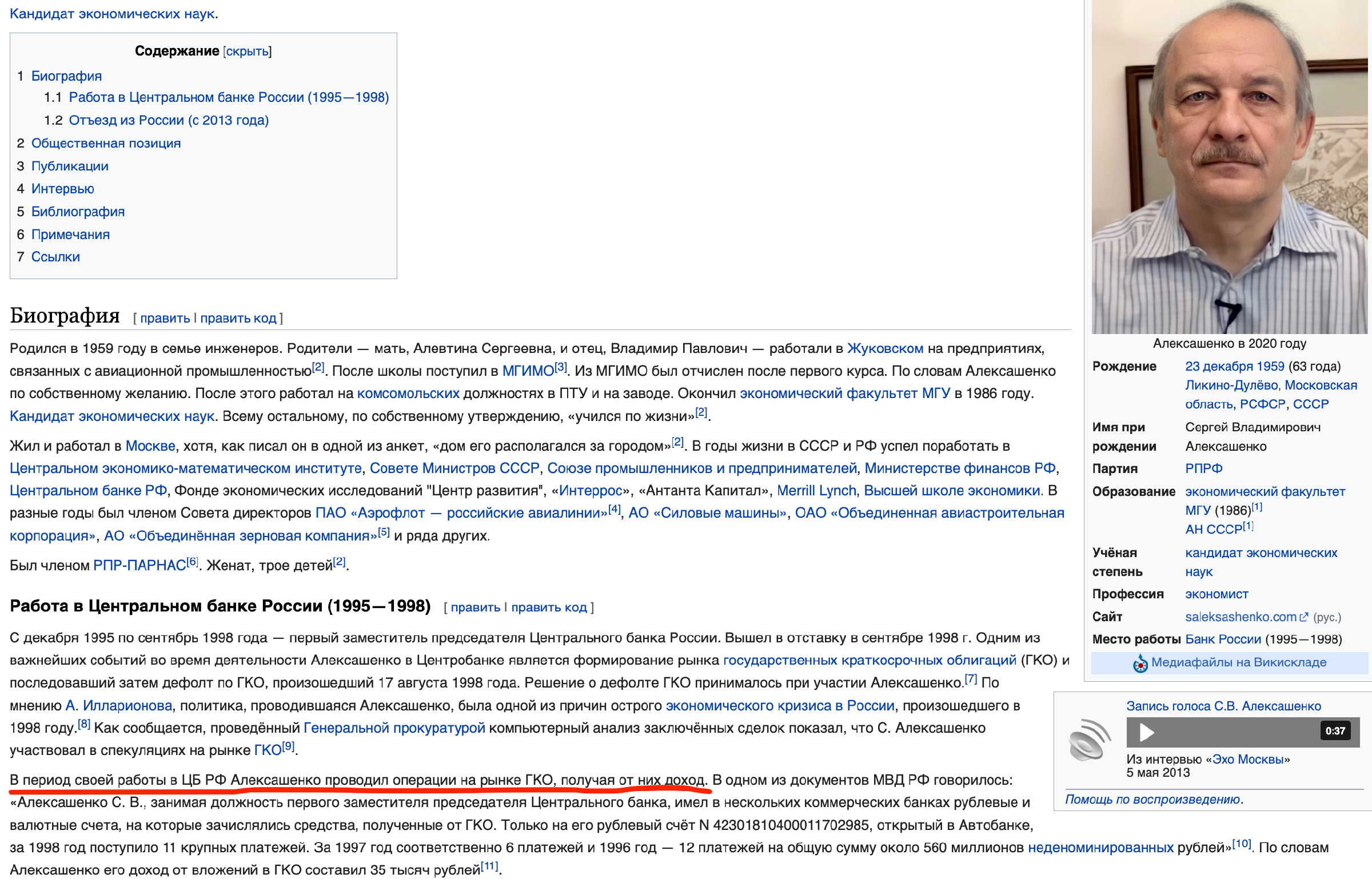Click the speaker audio file icon
1372x882 pixels.
(1088, 740)
